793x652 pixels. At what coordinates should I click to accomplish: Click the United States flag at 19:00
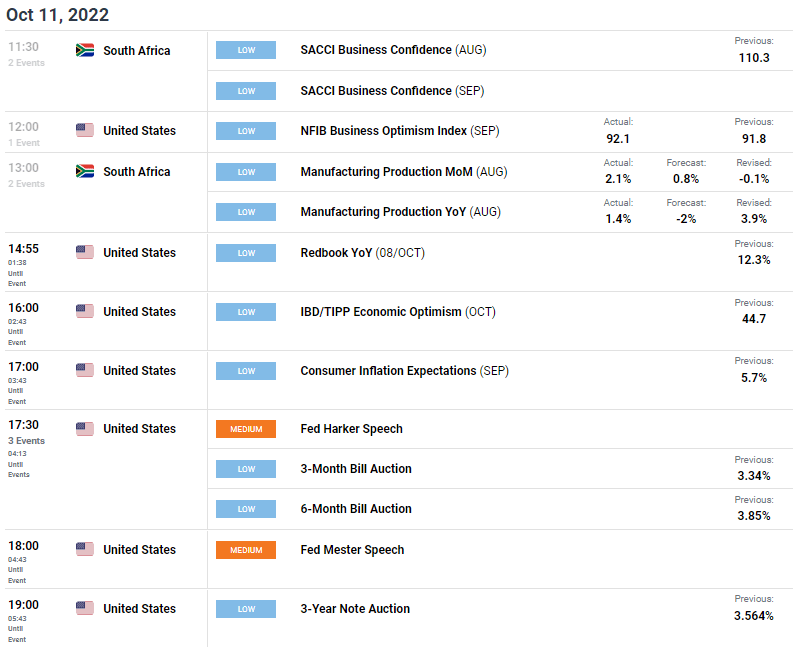(84, 608)
